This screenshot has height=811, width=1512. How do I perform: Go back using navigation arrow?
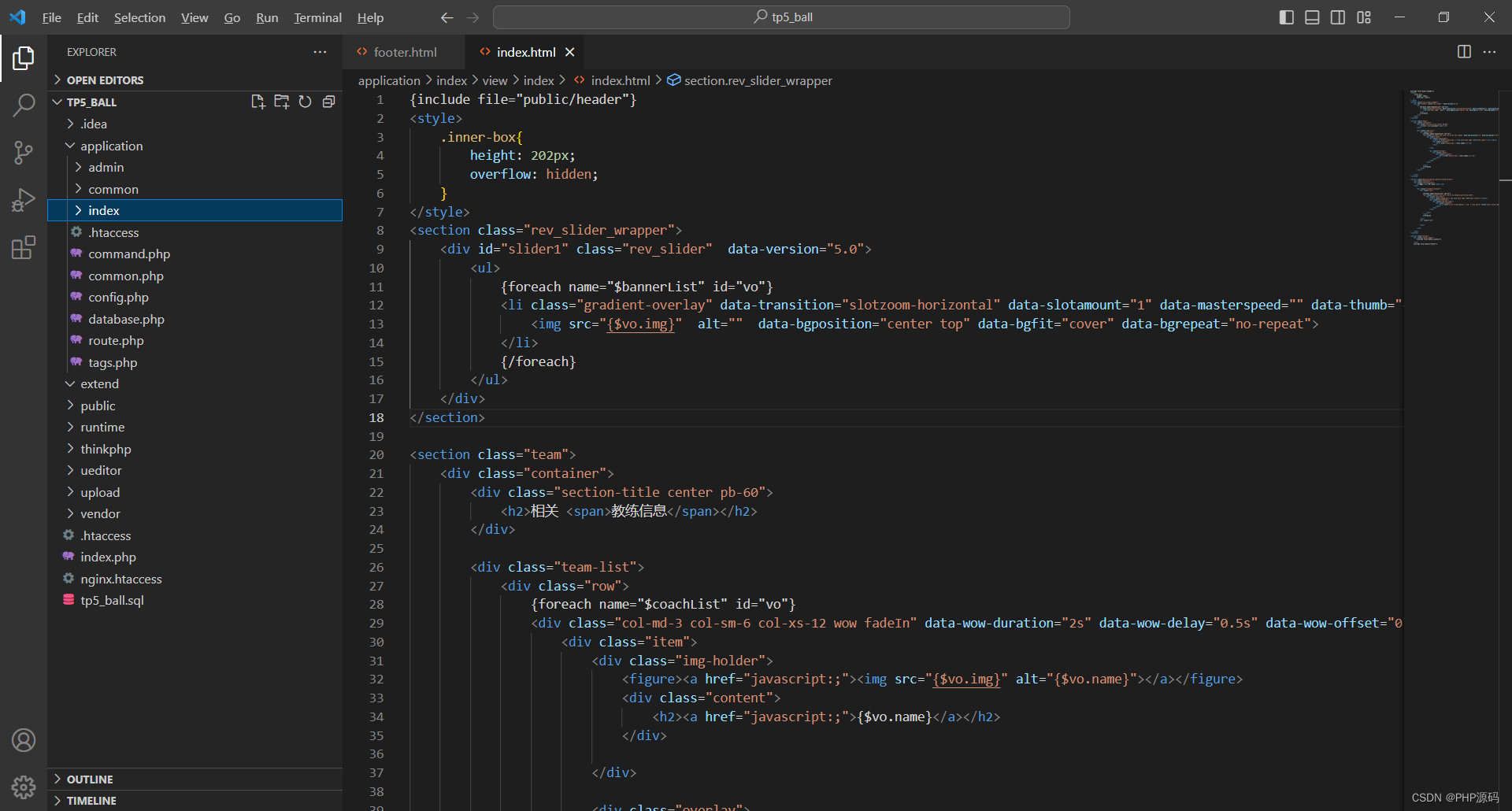[x=447, y=17]
